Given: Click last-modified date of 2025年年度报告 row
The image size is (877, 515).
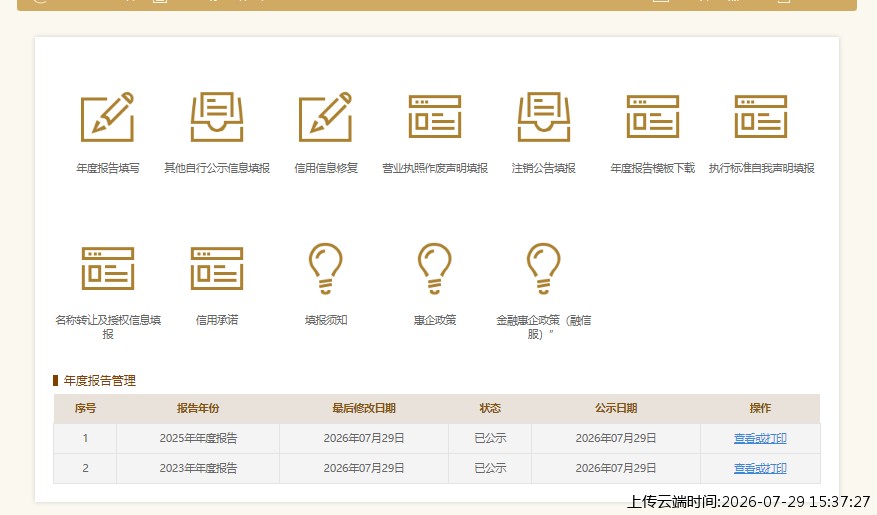Looking at the screenshot, I should (364, 438).
